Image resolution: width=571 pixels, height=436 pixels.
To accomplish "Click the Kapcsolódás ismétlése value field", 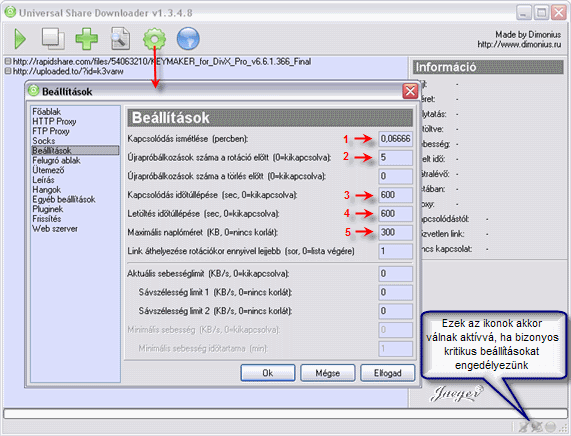I will [395, 139].
